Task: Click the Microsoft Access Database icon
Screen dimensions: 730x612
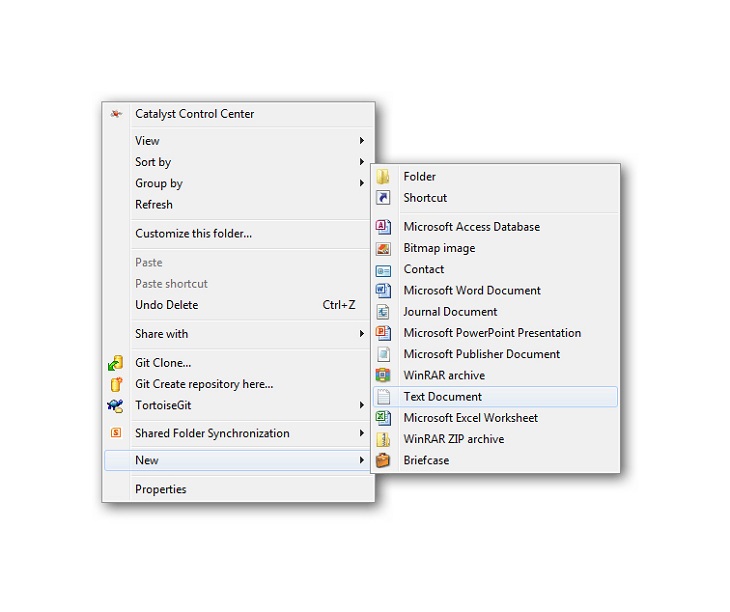Action: coord(383,227)
